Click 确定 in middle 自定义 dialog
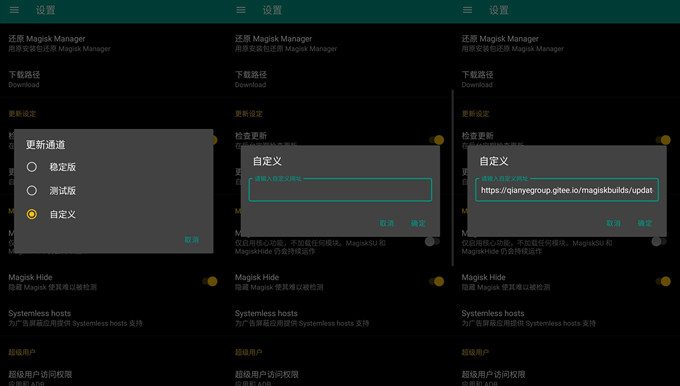This screenshot has height=386, width=680. [418, 223]
